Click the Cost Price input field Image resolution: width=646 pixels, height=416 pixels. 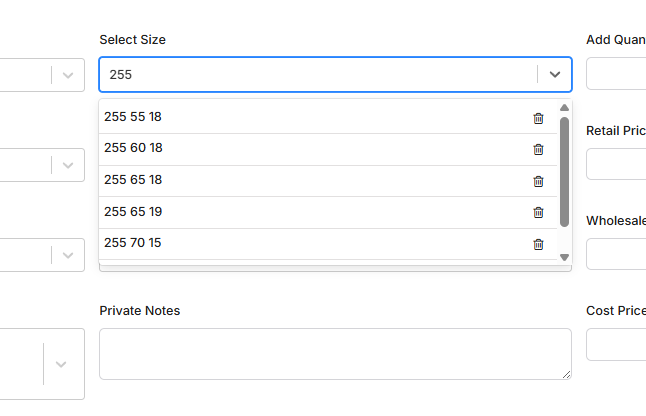point(616,344)
